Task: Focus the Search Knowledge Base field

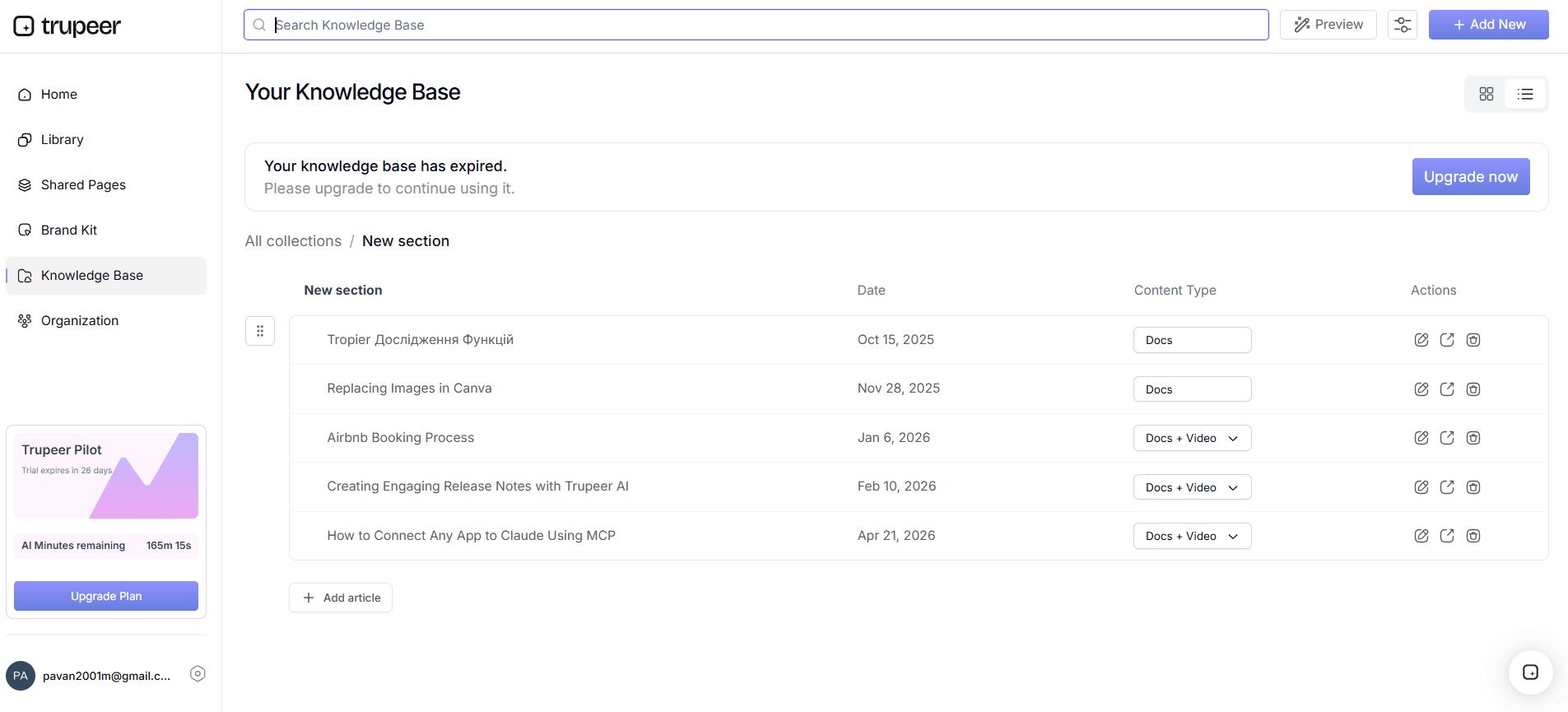Action: [x=756, y=25]
